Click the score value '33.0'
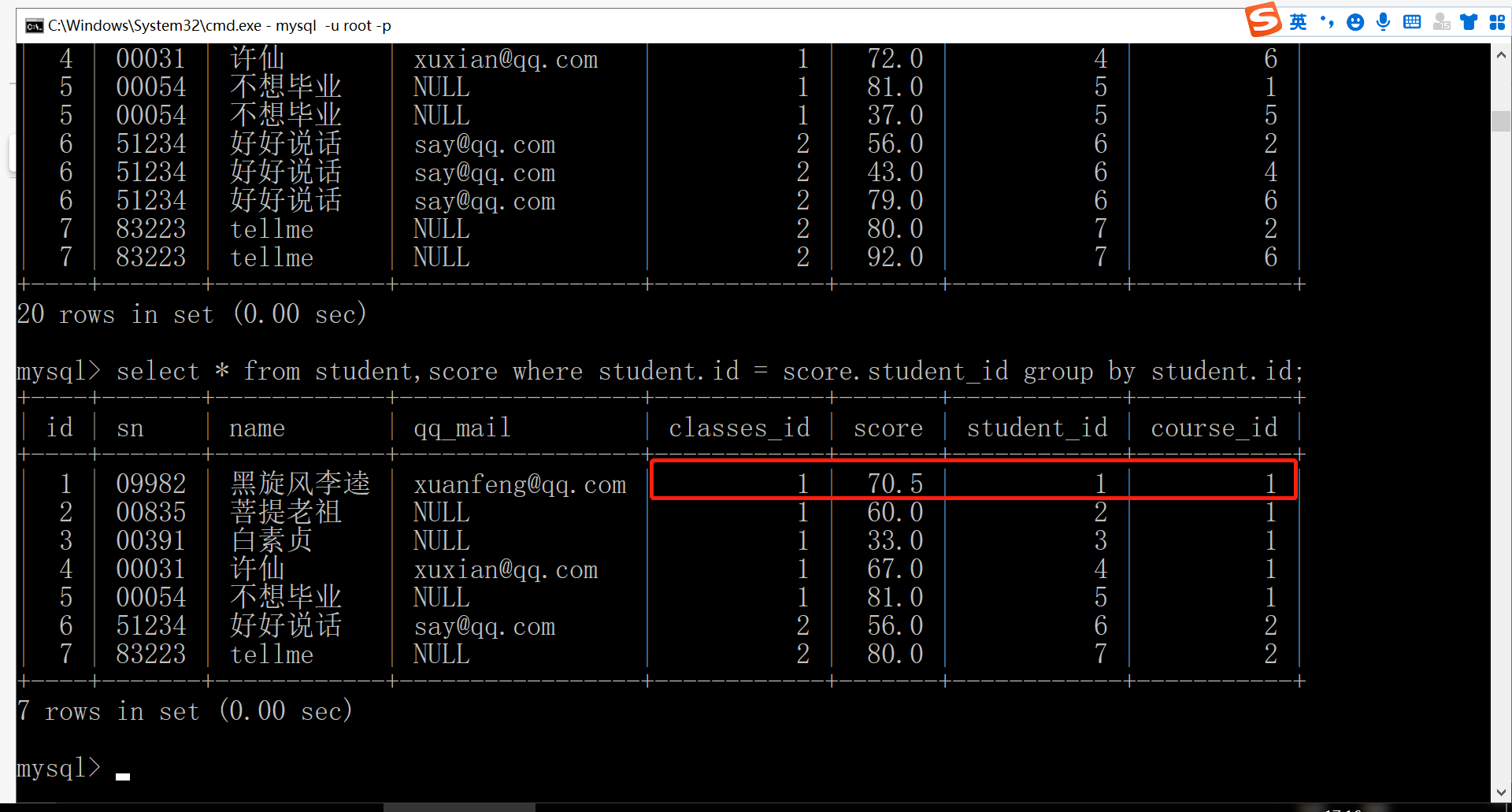 [895, 540]
